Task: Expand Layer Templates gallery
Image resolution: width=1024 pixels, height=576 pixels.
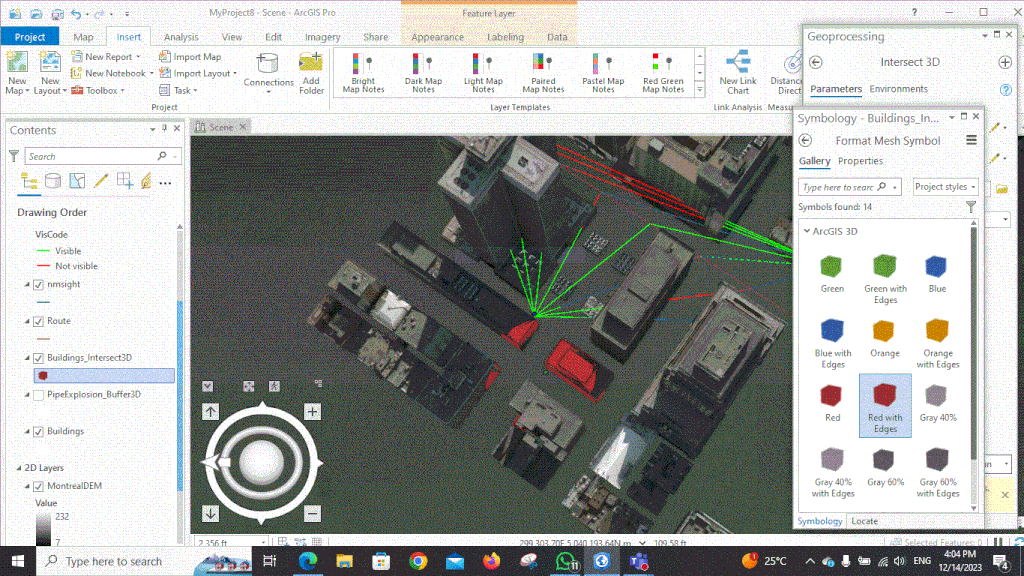Action: click(699, 89)
